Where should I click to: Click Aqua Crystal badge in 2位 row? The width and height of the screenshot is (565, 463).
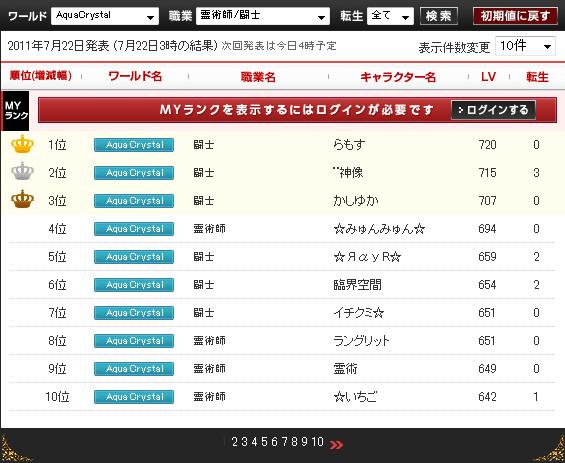pos(134,173)
